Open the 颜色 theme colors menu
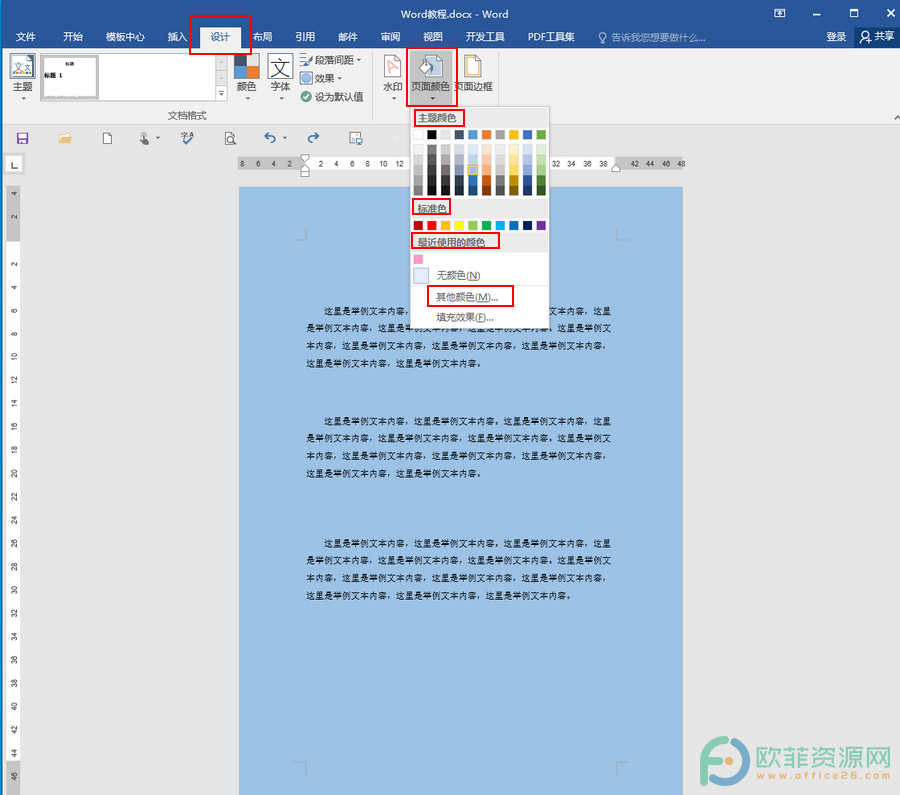900x795 pixels. [x=247, y=77]
